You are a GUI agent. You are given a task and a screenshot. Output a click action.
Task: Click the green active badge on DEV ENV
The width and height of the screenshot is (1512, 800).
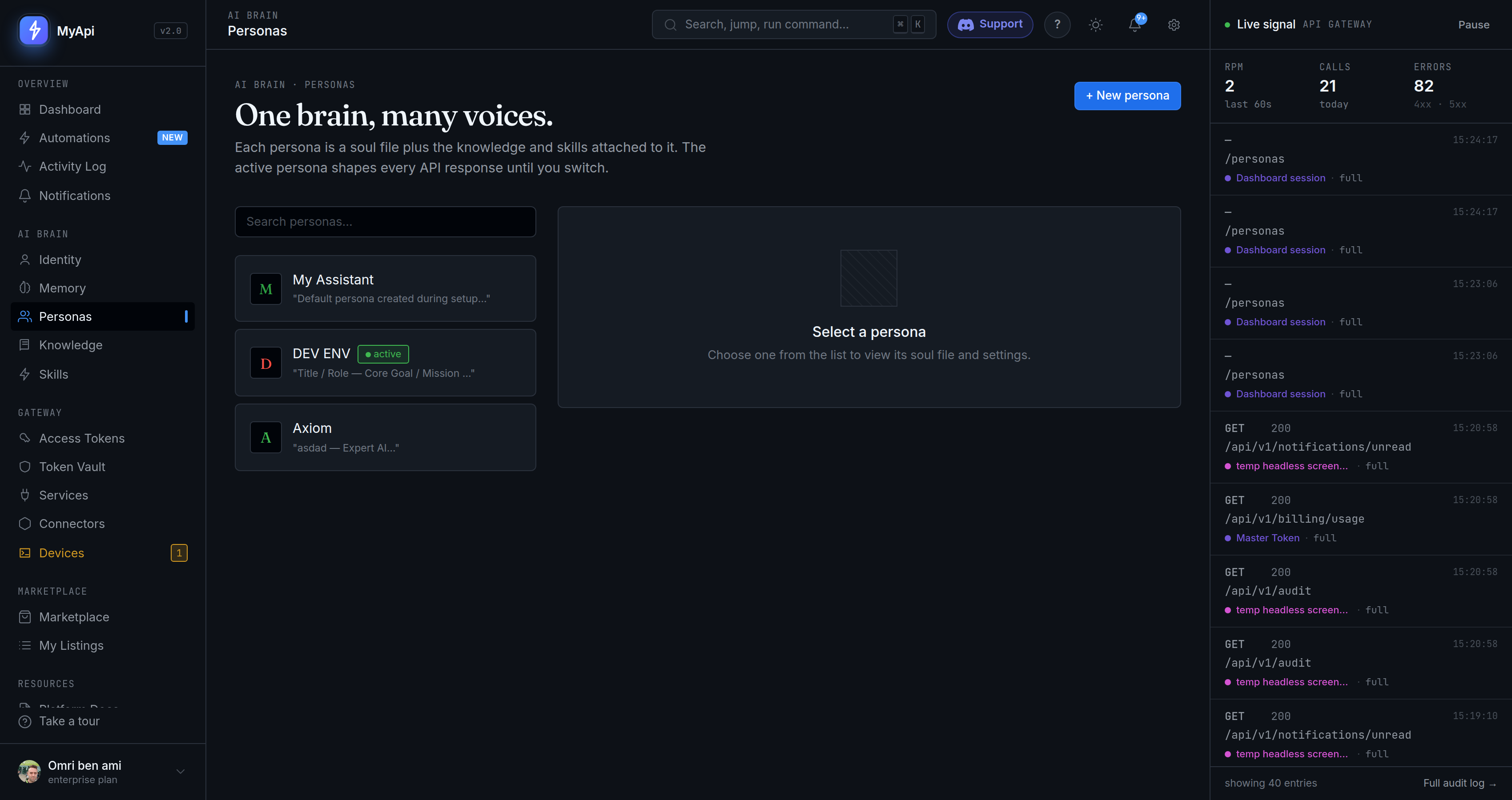383,354
